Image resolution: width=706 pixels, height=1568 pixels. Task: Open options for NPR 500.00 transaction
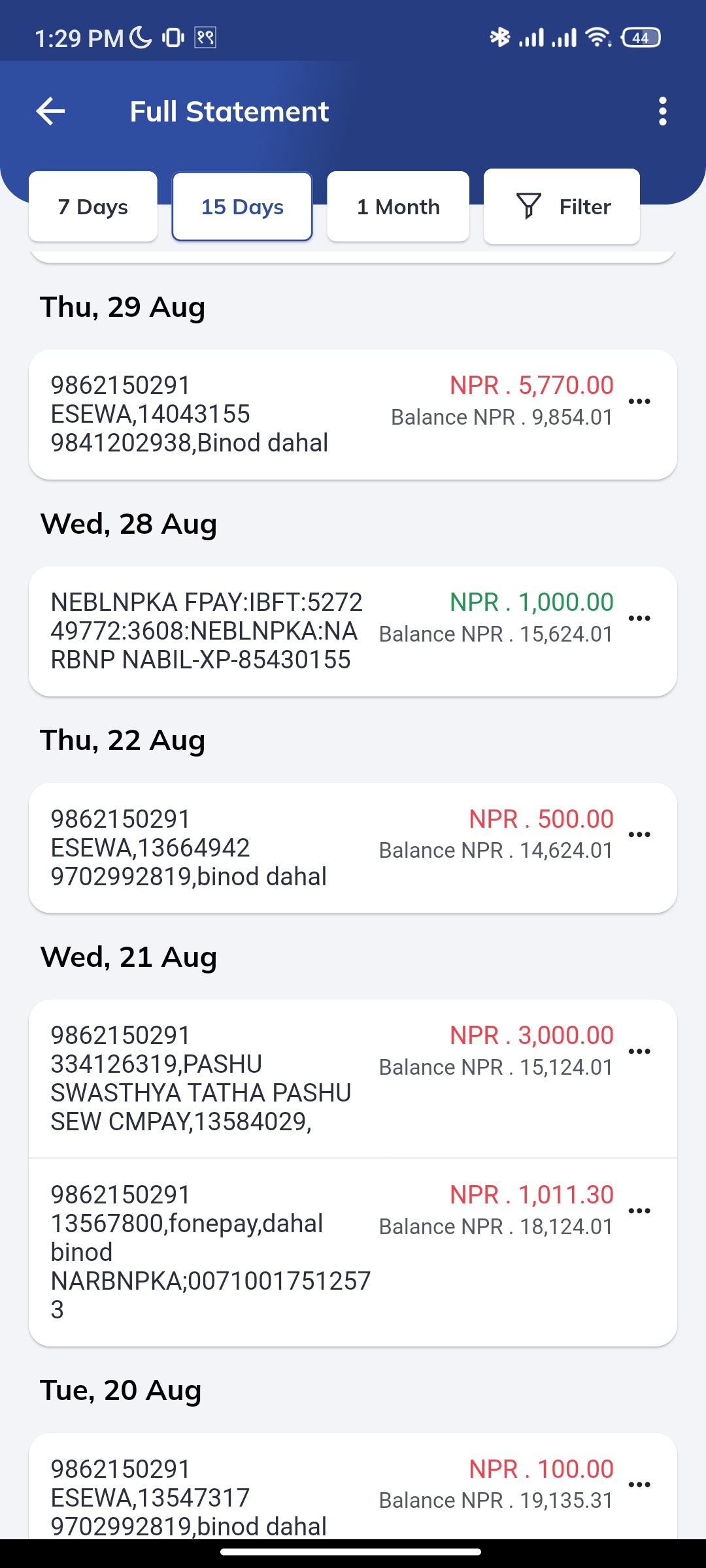(x=639, y=834)
